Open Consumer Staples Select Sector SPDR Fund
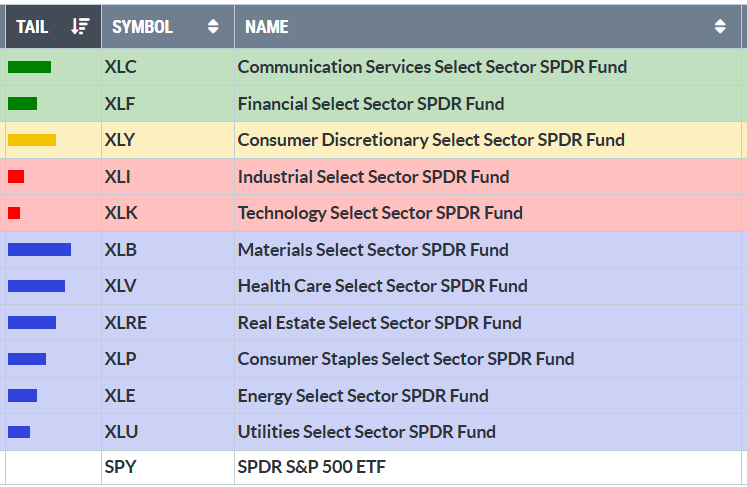The height and width of the screenshot is (487, 747). pos(405,359)
